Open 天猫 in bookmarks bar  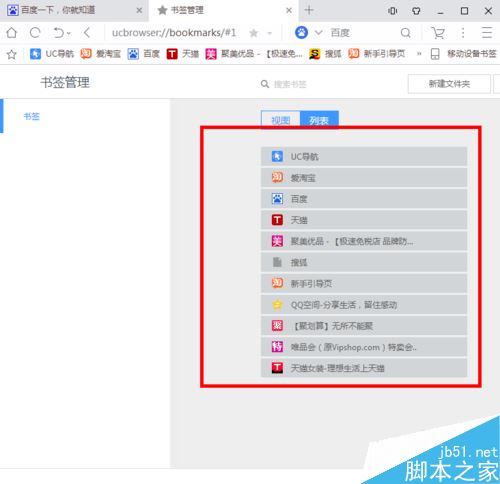(x=183, y=54)
